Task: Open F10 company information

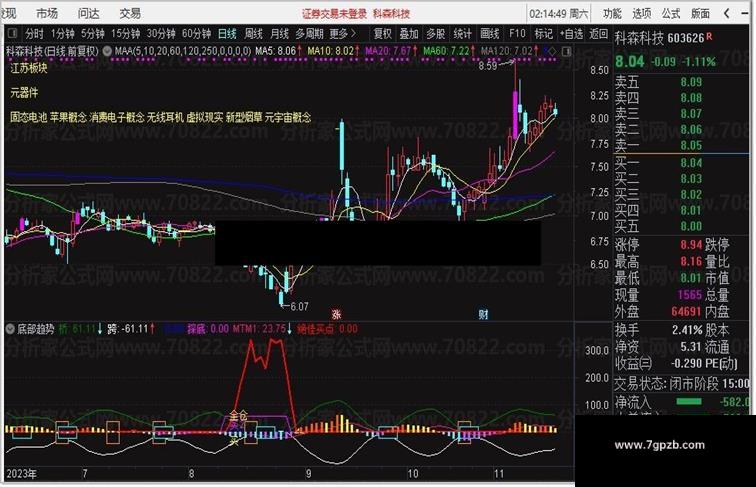Action: point(517,34)
